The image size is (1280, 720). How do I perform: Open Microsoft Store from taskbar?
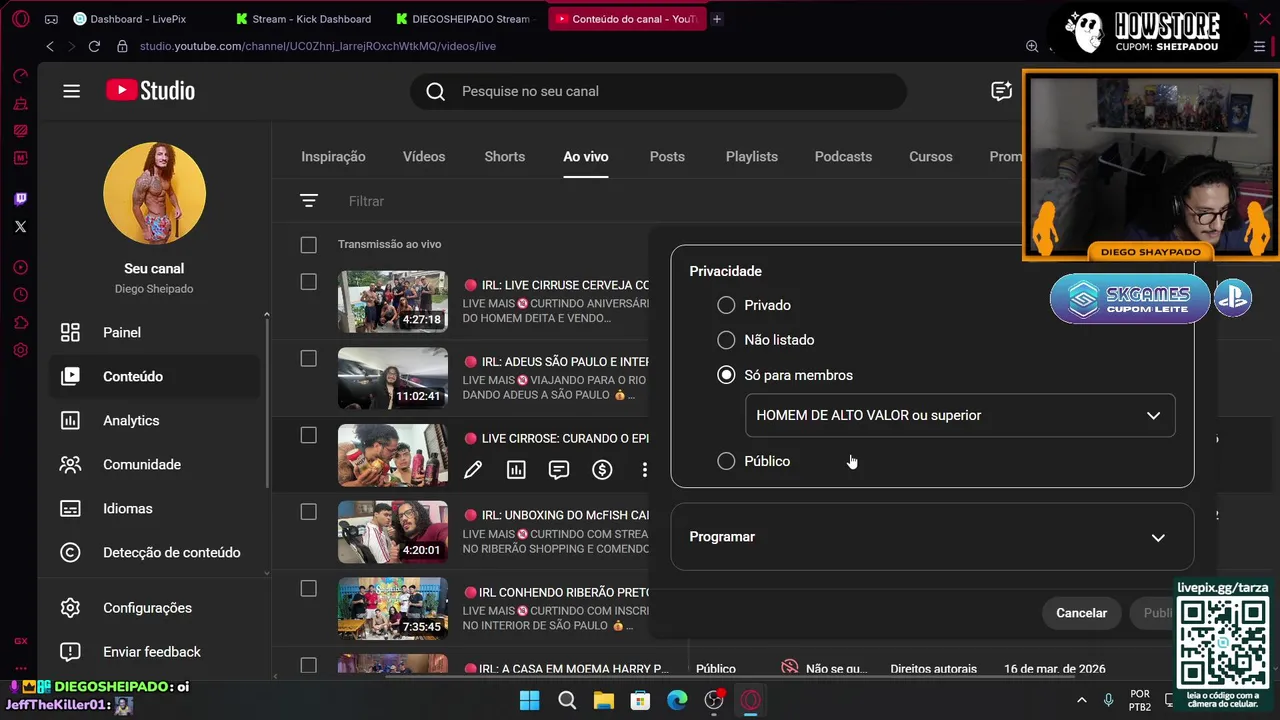[640, 700]
